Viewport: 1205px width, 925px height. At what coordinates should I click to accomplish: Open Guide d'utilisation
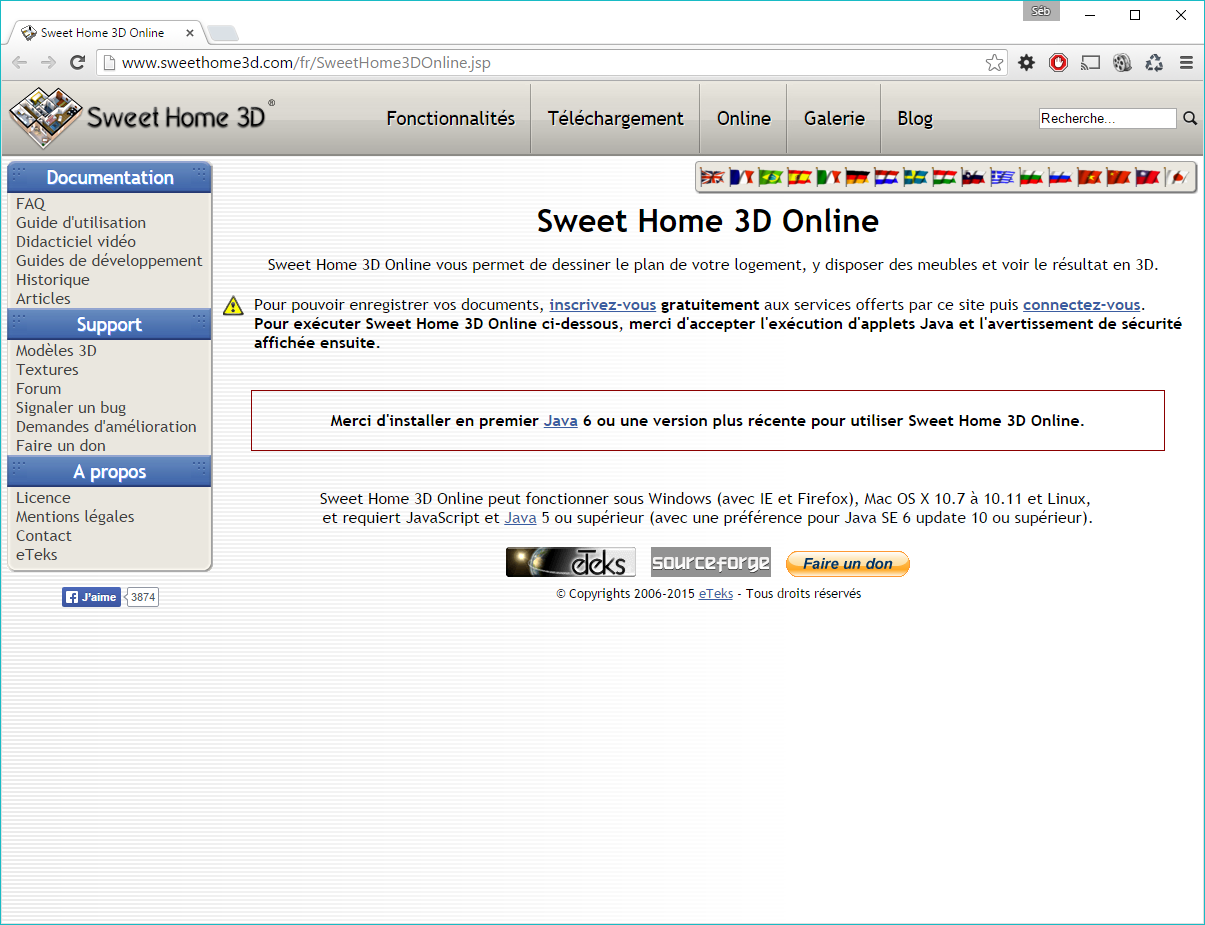pos(81,223)
